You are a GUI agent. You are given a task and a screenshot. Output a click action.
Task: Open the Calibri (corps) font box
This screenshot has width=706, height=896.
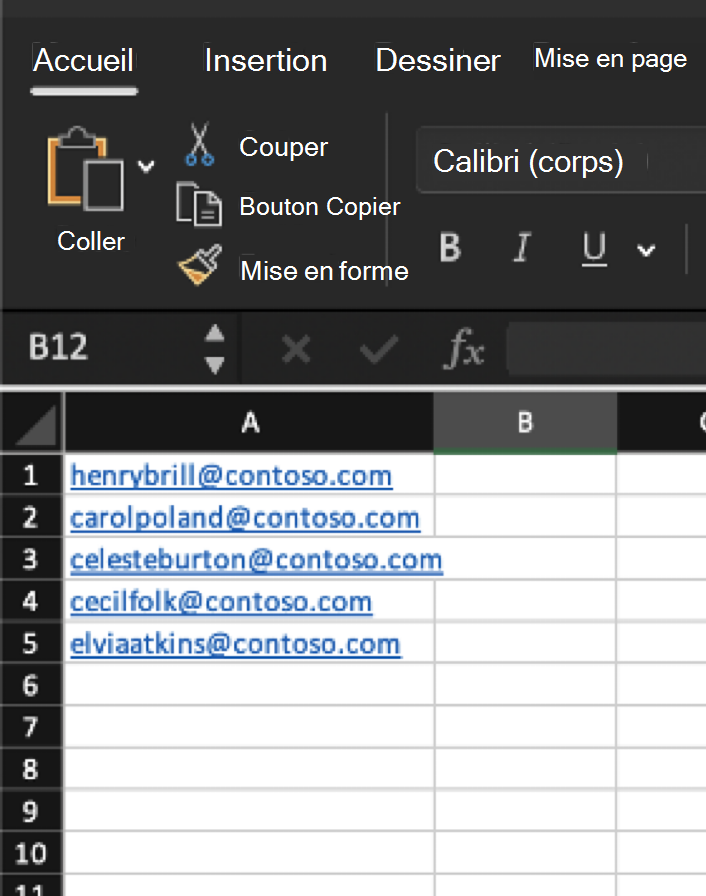(562, 161)
